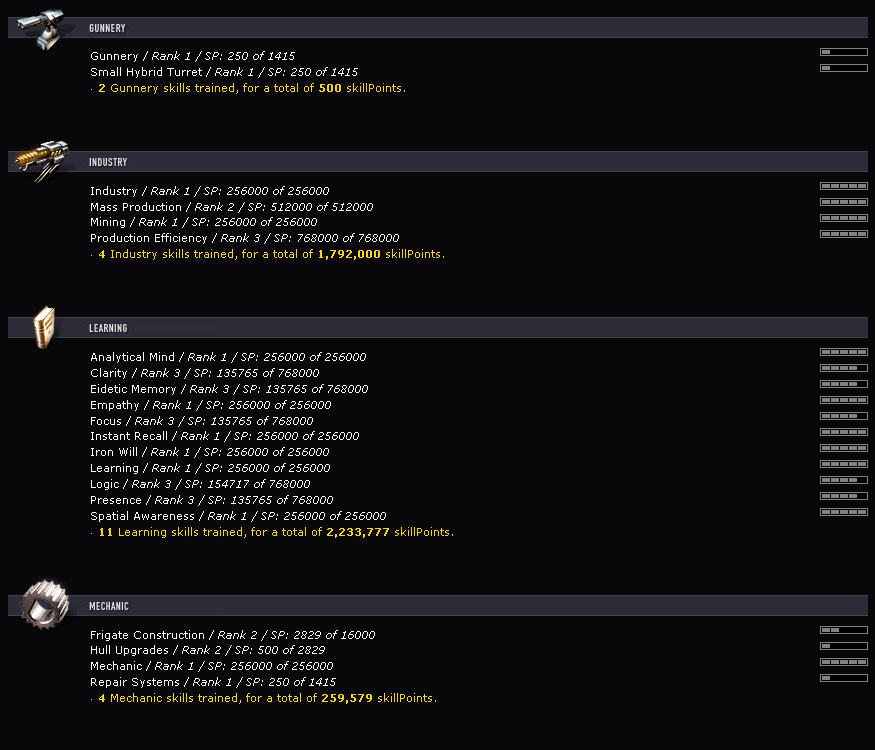Click the Mechanic gear icon
Viewport: 875px width, 750px height.
(43, 603)
